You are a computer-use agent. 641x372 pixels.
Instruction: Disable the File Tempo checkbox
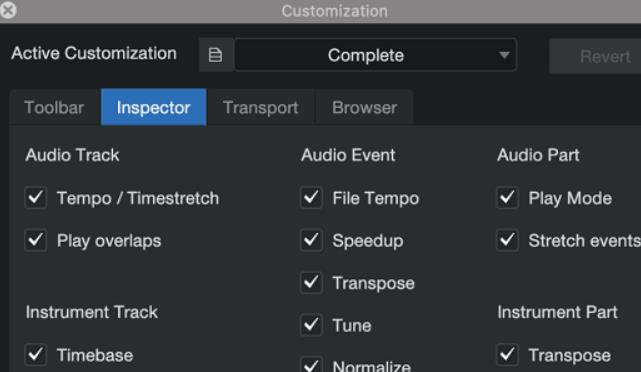click(x=312, y=198)
